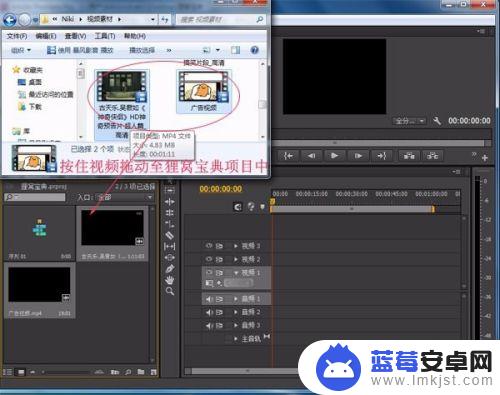Toggle sync lock on 视频 2 track
Viewport: 500px width, 395px height.
coord(219,259)
